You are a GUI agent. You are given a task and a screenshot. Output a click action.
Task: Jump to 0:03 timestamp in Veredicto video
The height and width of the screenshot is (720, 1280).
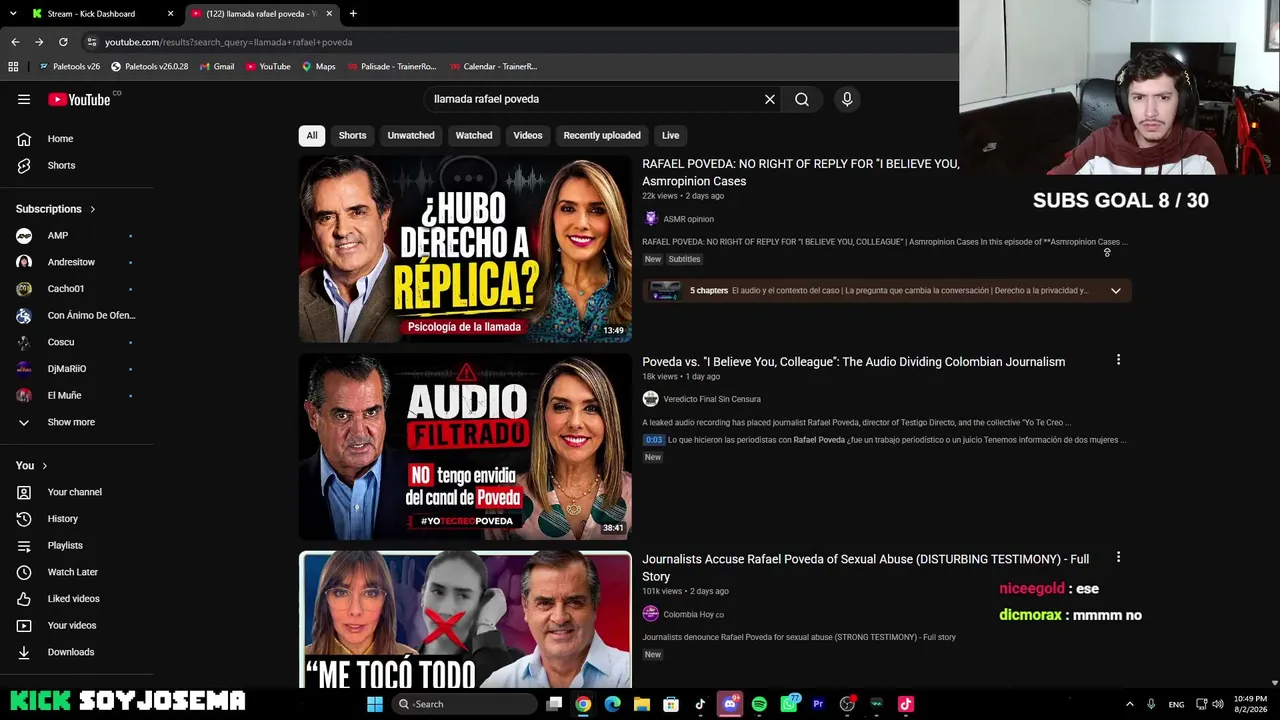[654, 440]
